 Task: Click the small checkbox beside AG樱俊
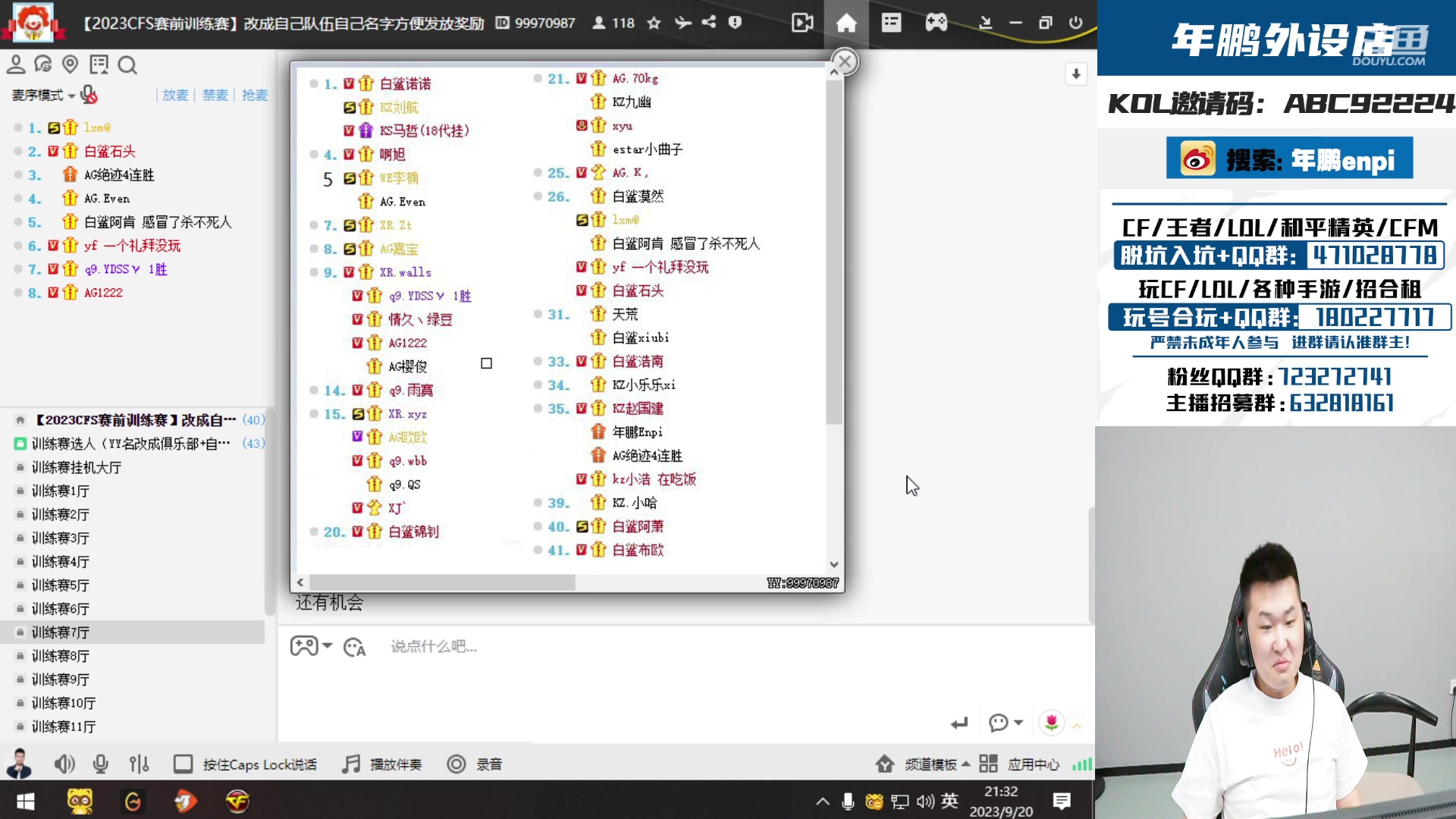(x=486, y=363)
